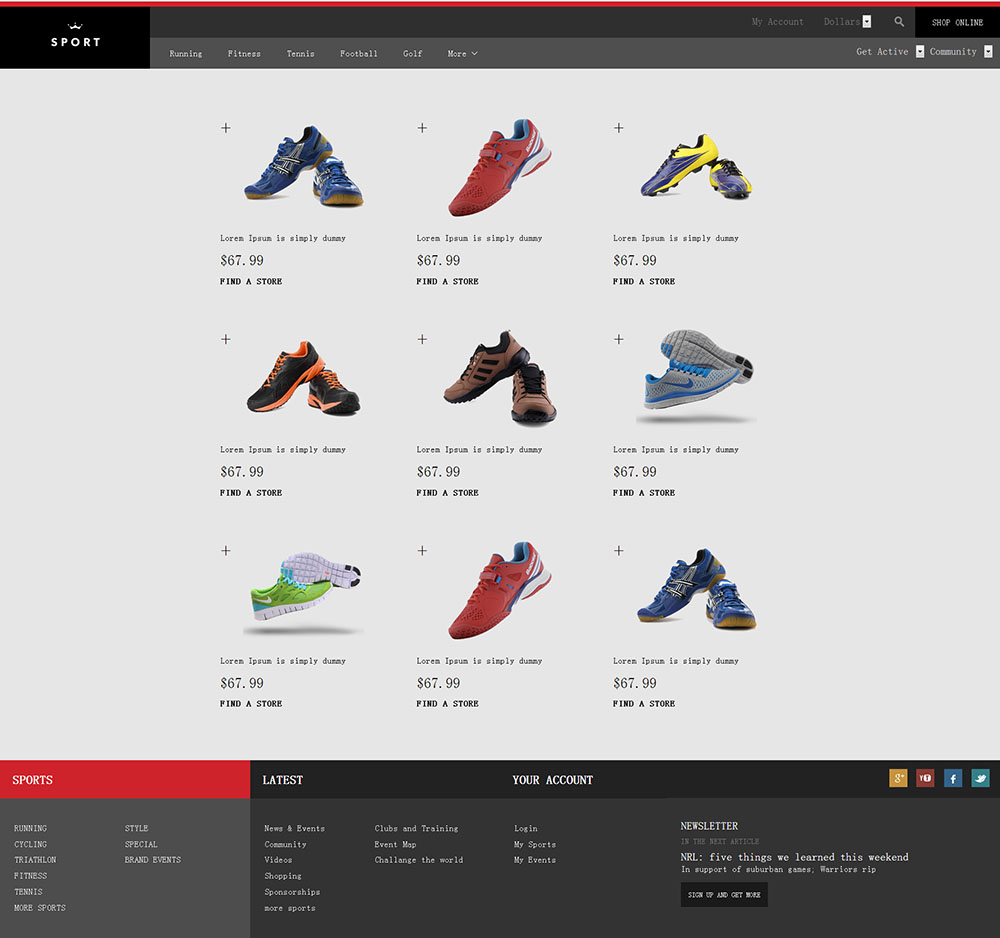Image resolution: width=1000 pixels, height=938 pixels.
Task: Open the My Account link
Action: [777, 22]
